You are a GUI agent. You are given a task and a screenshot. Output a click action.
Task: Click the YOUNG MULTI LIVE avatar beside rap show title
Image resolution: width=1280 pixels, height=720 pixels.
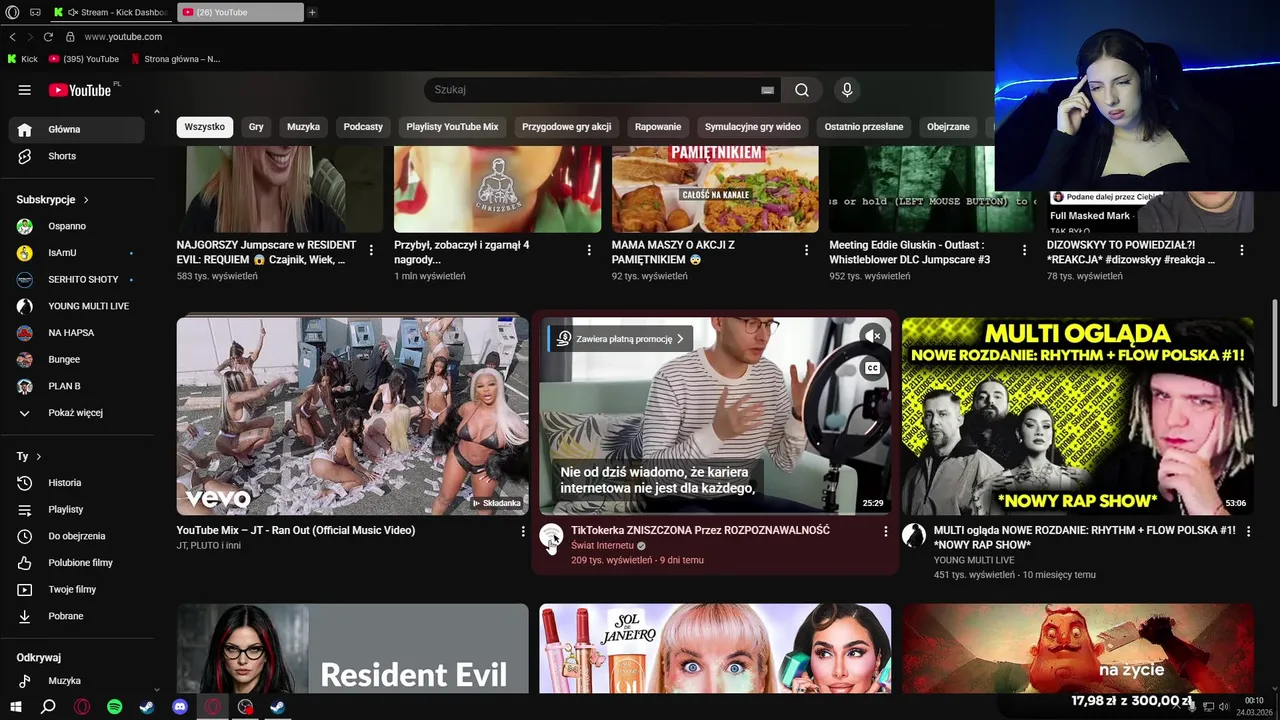click(914, 536)
